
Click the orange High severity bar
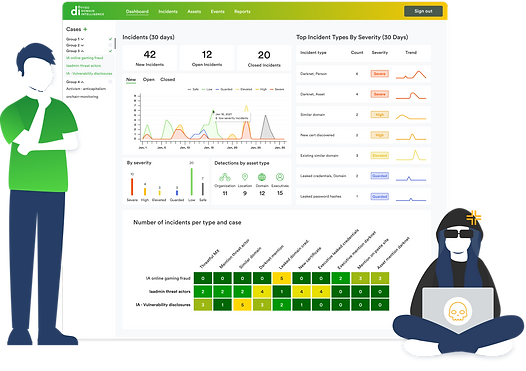[145, 192]
